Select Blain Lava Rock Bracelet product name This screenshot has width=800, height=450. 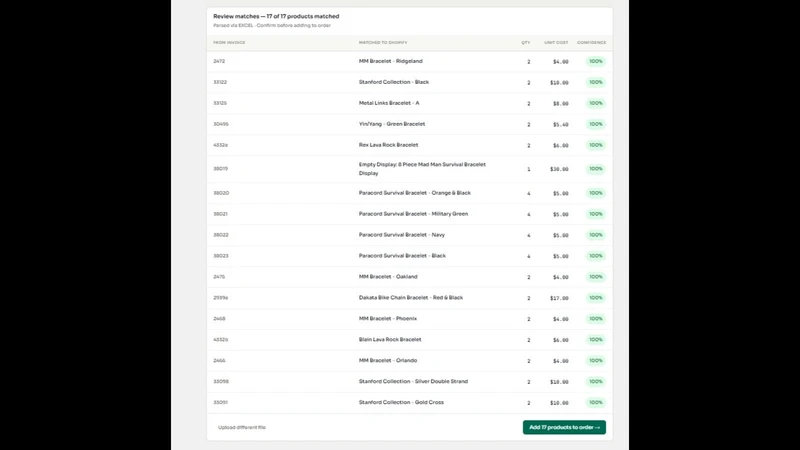tap(390, 339)
